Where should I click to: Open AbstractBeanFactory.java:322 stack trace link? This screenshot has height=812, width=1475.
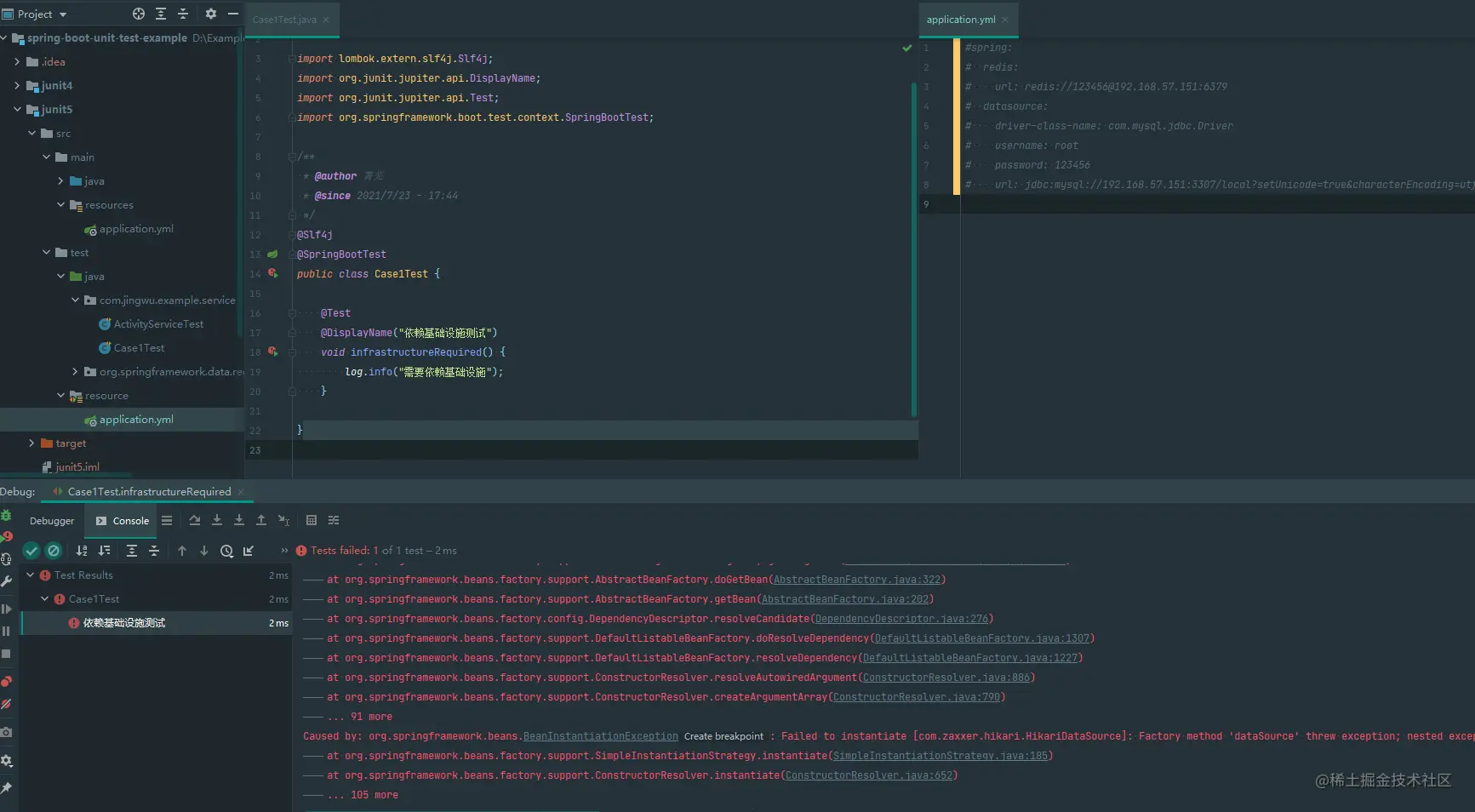tap(857, 580)
